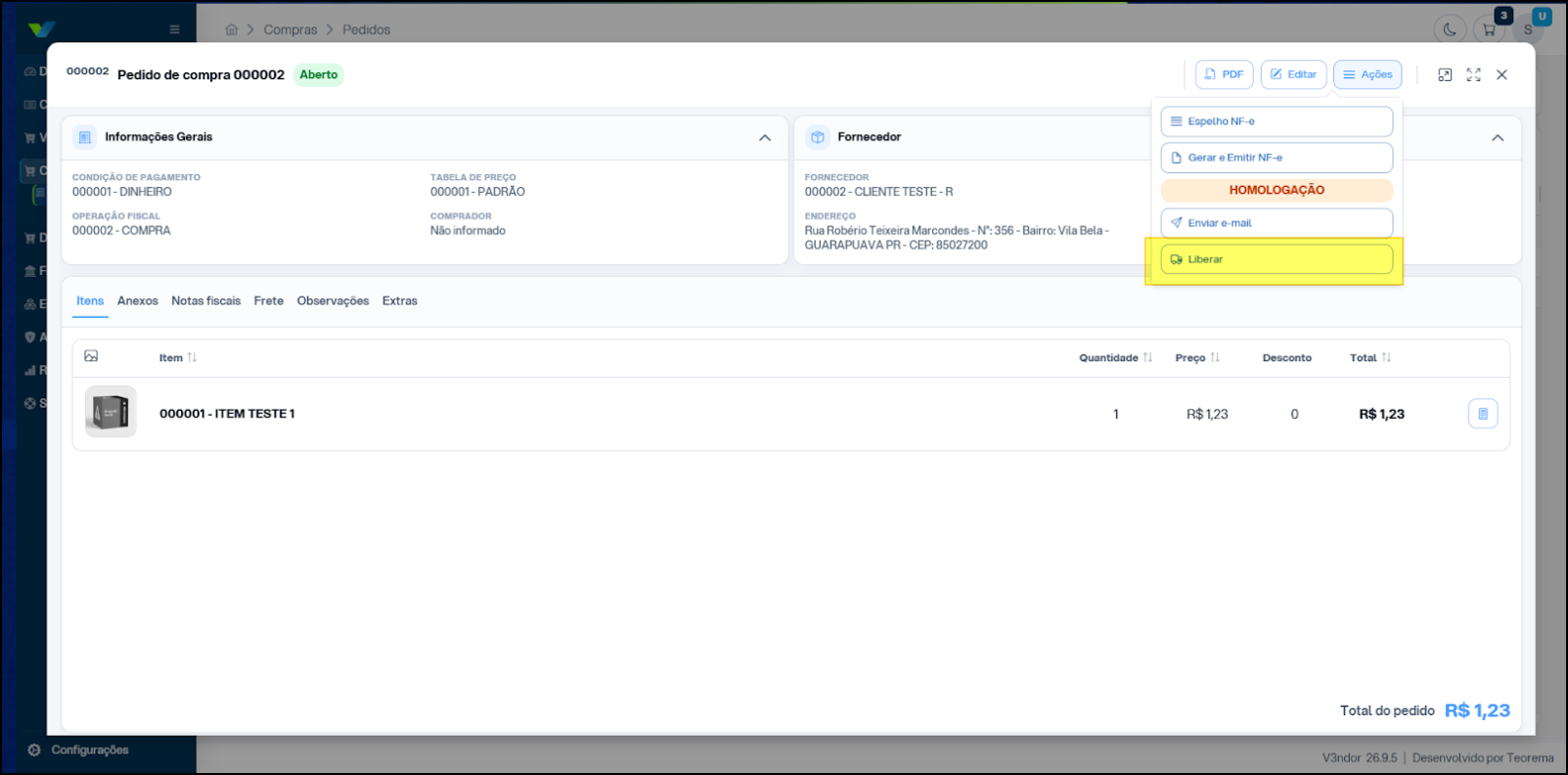1568x775 pixels.
Task: Click the supplier 000002 - CLIENTE TESTE - R
Action: [x=878, y=192]
